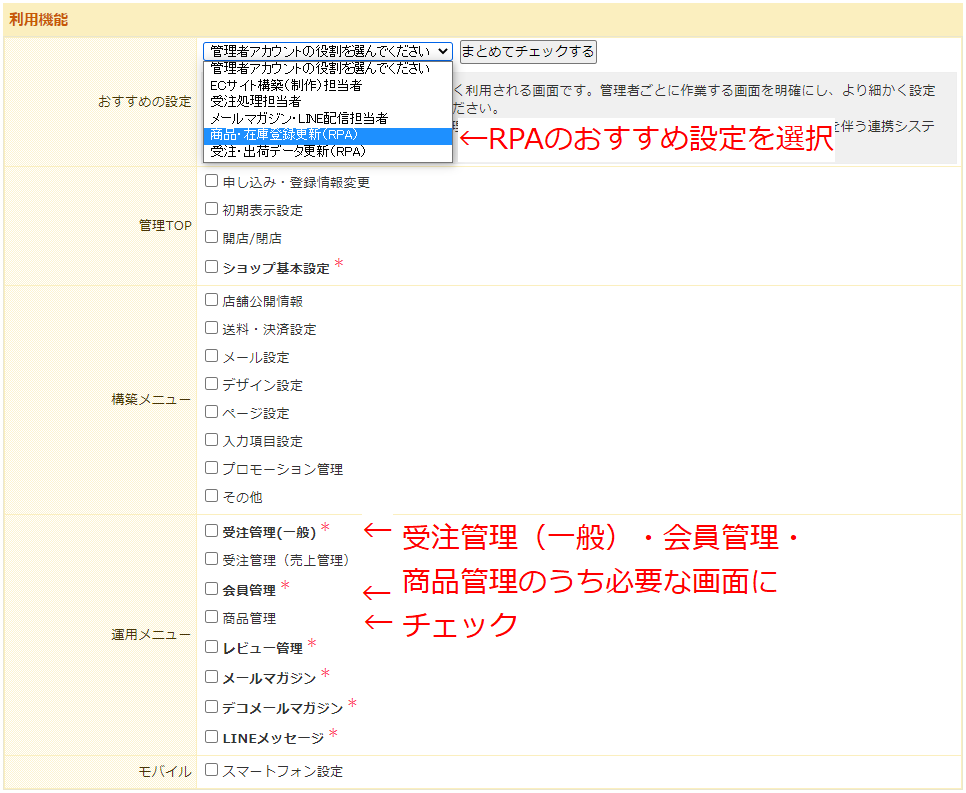Check the 申し込み・登録情報変更 checkbox

point(211,182)
